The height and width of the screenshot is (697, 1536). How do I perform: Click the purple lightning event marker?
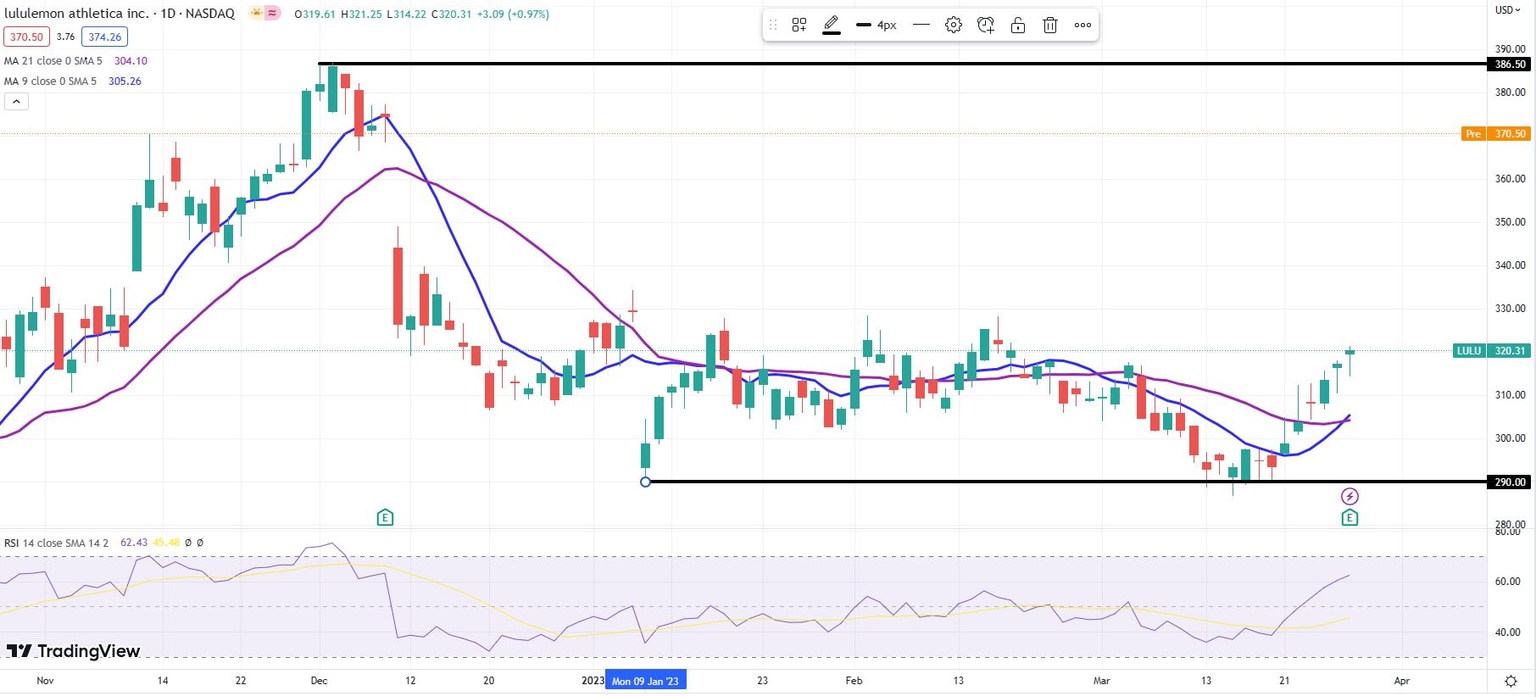1350,496
